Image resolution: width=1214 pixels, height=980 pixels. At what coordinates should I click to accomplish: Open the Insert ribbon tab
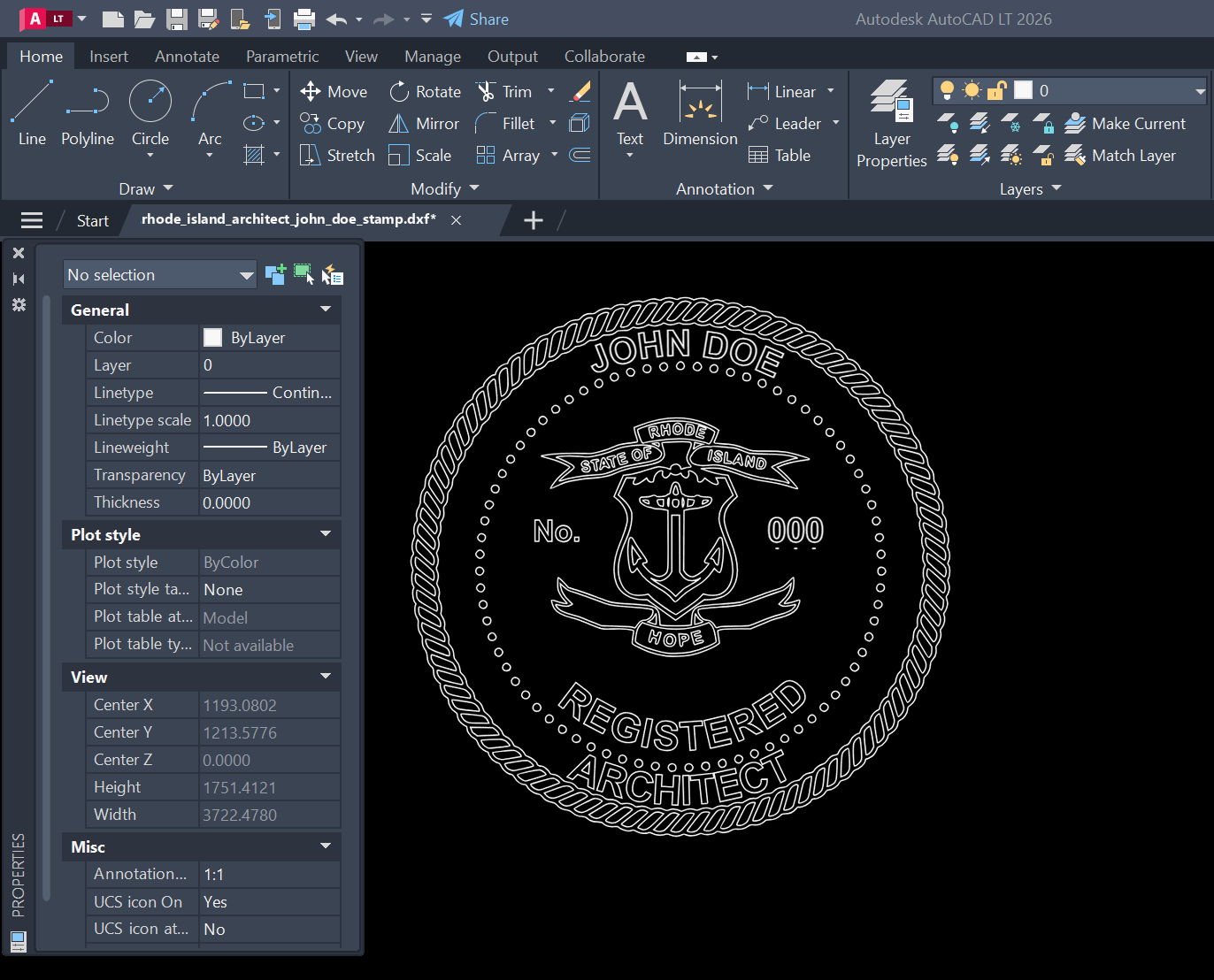109,56
